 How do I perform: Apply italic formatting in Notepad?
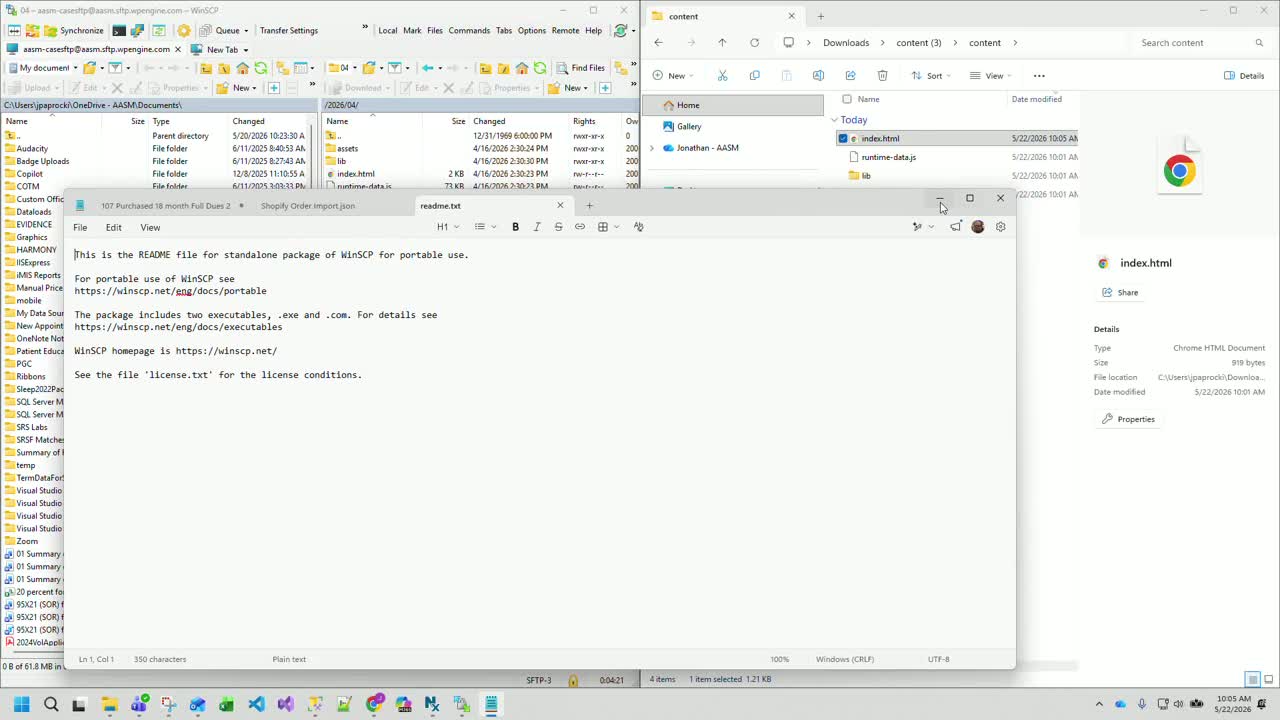[537, 227]
